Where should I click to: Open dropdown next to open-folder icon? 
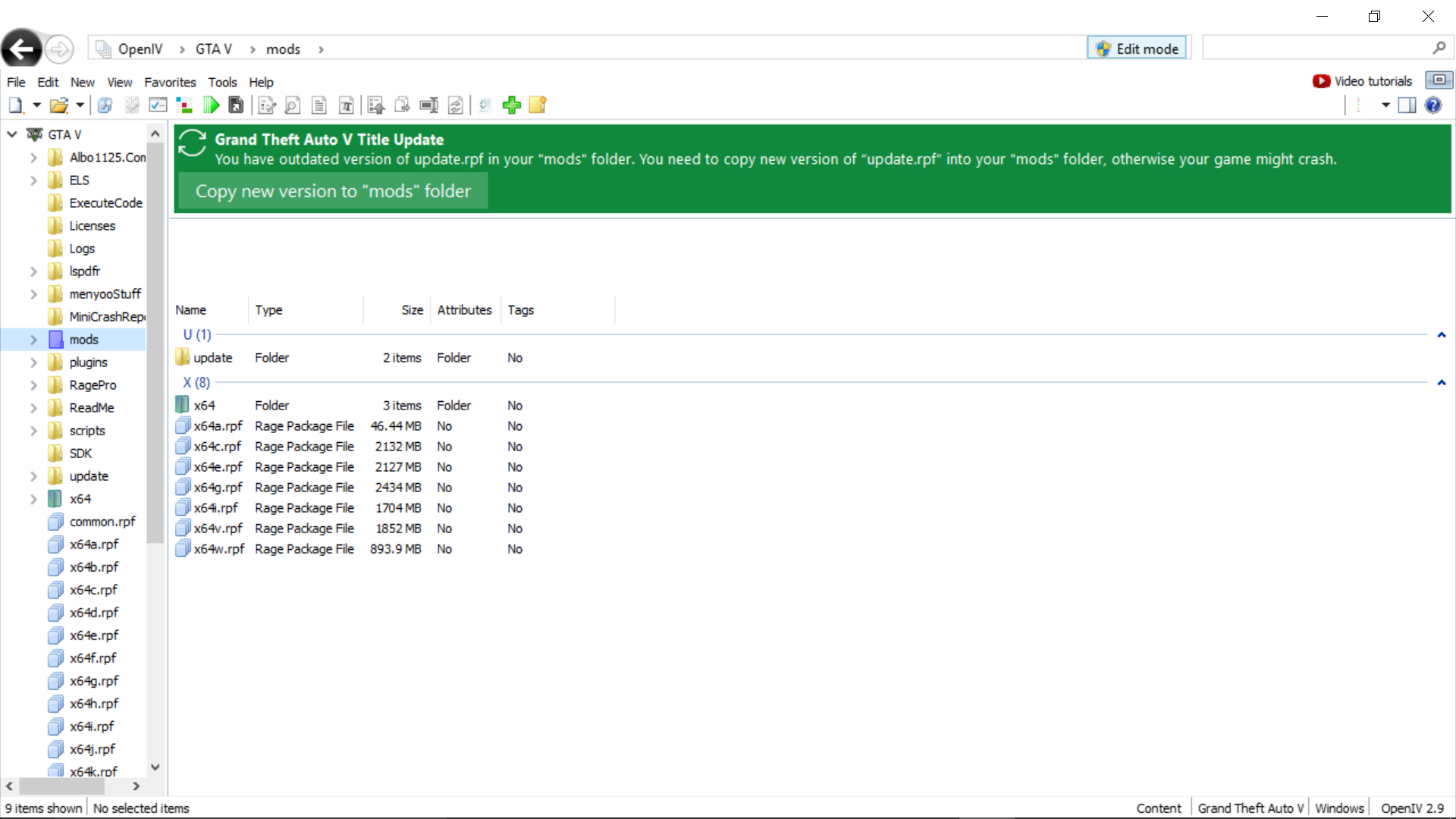click(x=80, y=105)
